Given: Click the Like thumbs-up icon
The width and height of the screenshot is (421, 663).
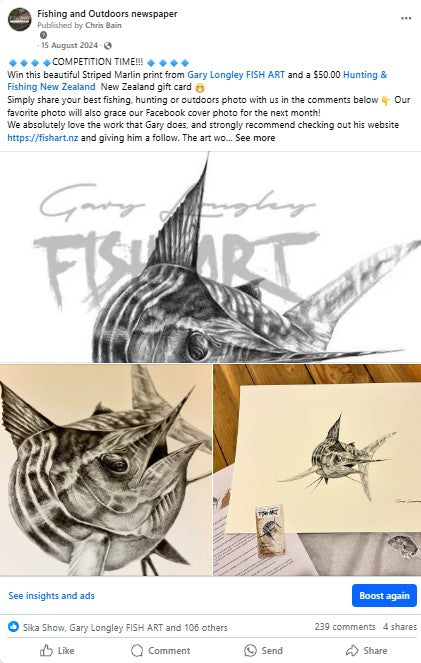Looking at the screenshot, I should (46, 650).
